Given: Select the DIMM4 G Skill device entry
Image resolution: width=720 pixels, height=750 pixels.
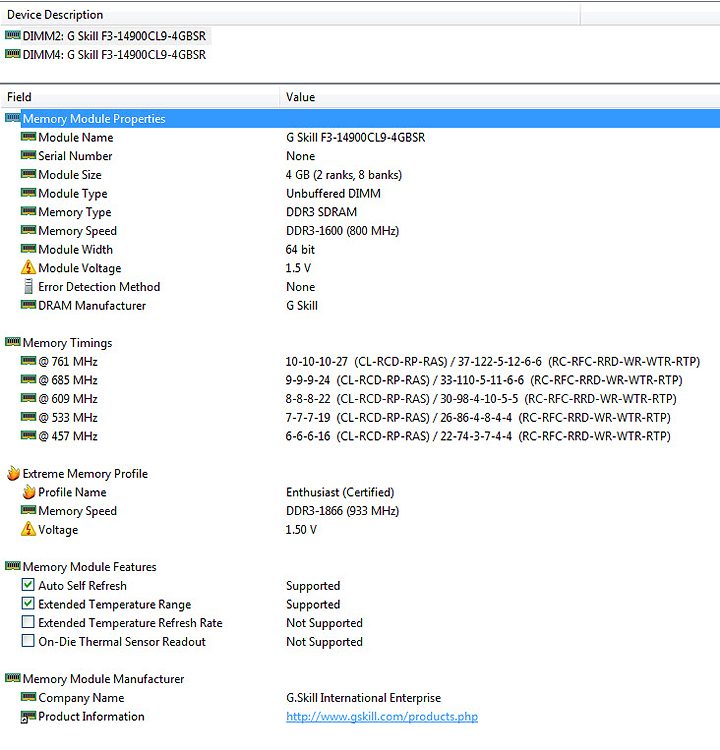Looking at the screenshot, I should [x=114, y=55].
